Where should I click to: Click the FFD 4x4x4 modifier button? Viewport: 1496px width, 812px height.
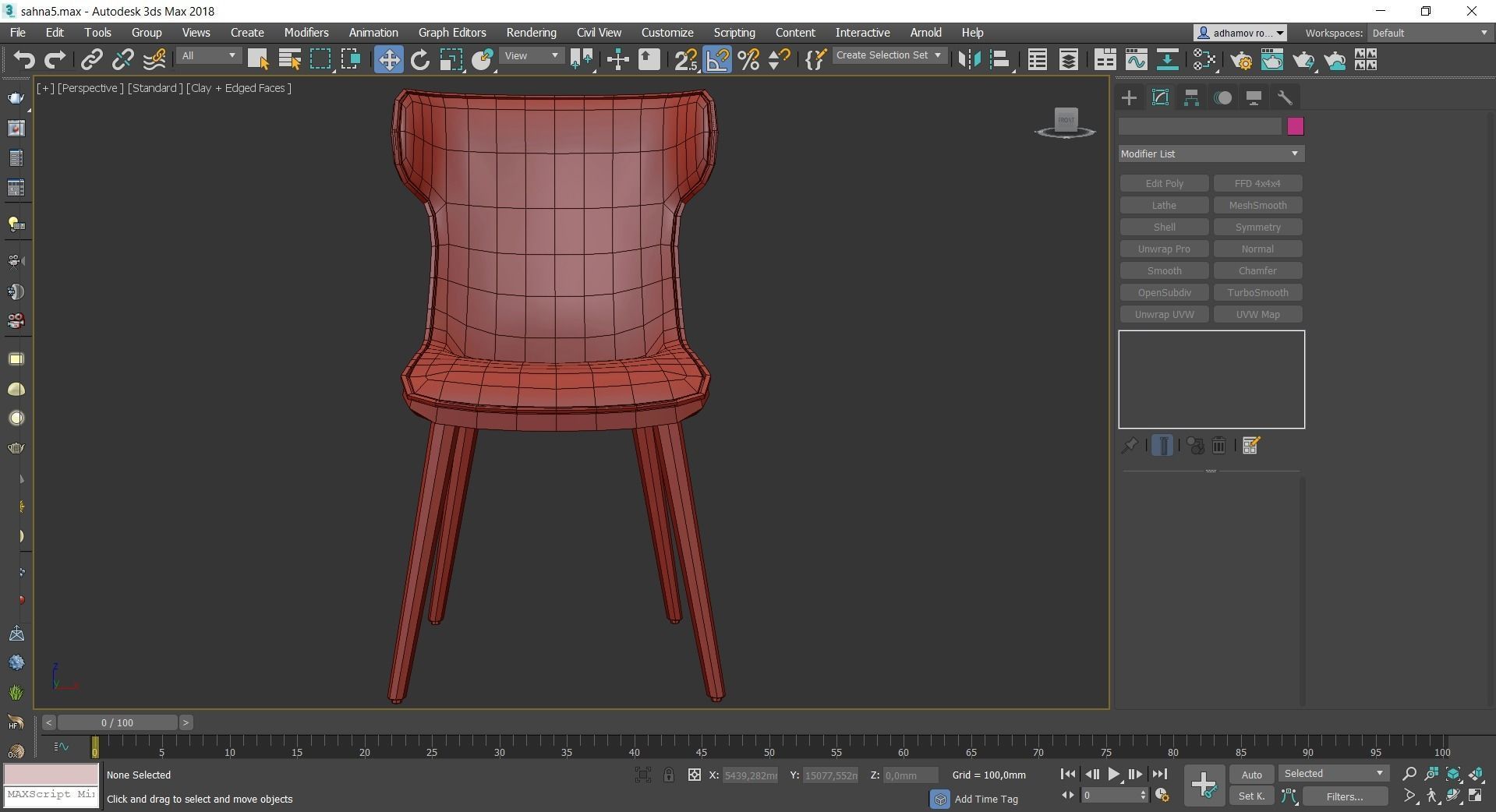(1257, 183)
